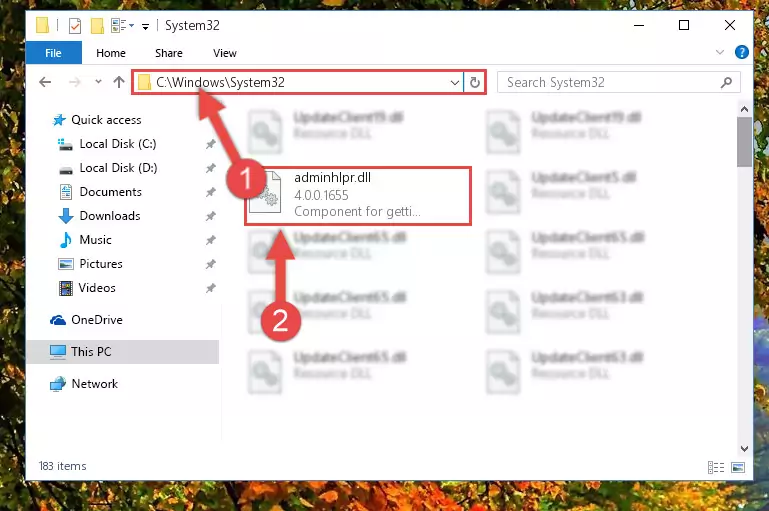The height and width of the screenshot is (511, 769).
Task: Maximize the System32 window
Action: (684, 26)
